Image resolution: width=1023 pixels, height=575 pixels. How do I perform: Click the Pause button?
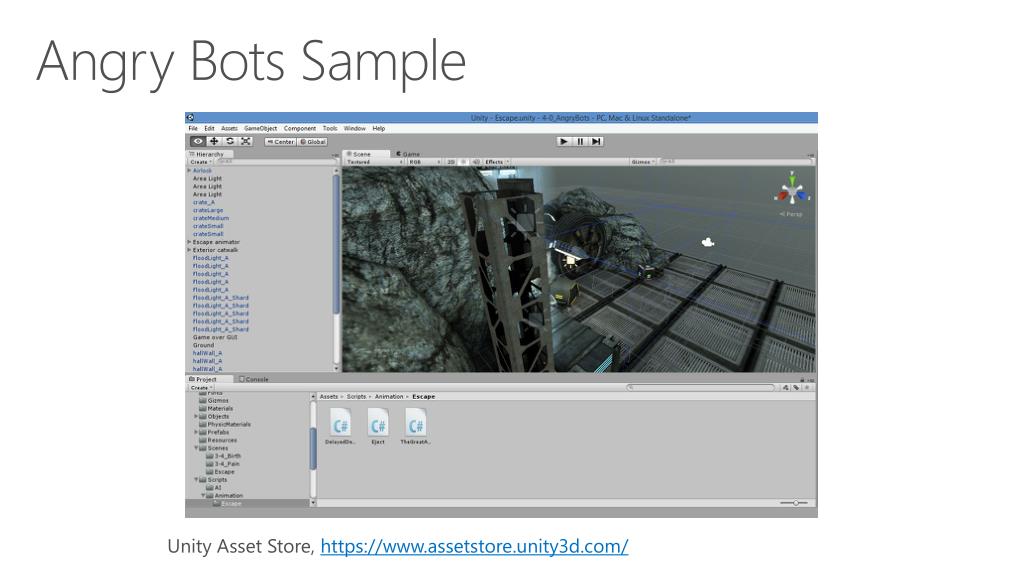click(x=580, y=141)
